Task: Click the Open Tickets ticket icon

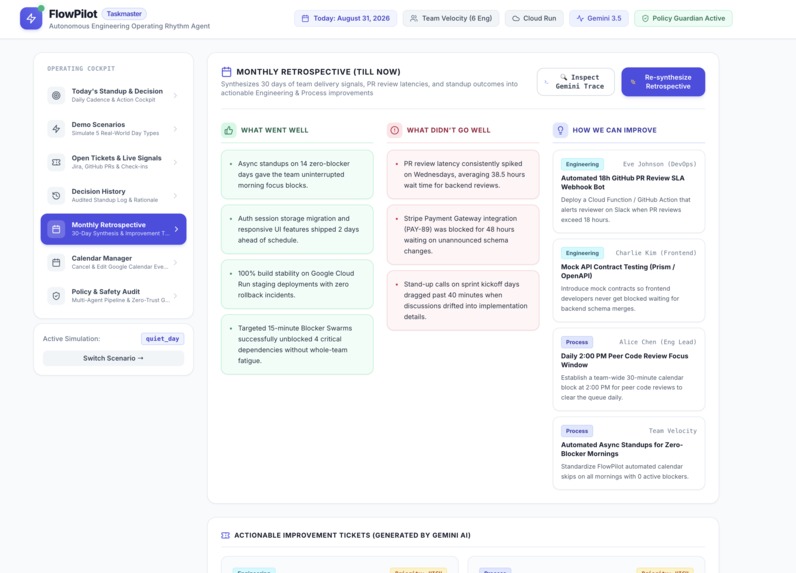Action: coord(56,162)
